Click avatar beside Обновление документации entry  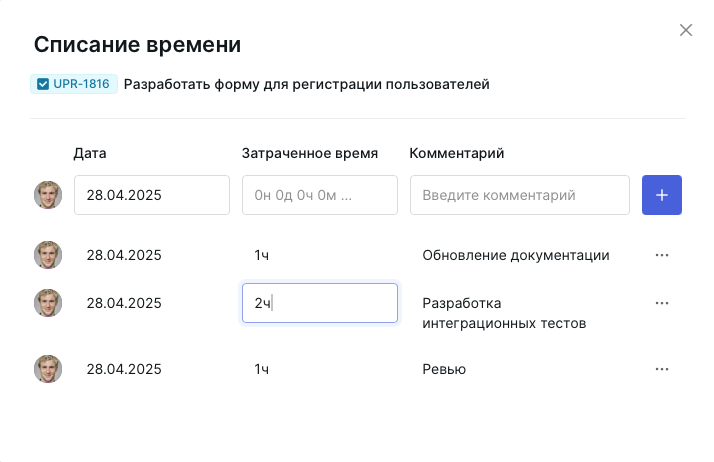pyautogui.click(x=48, y=255)
